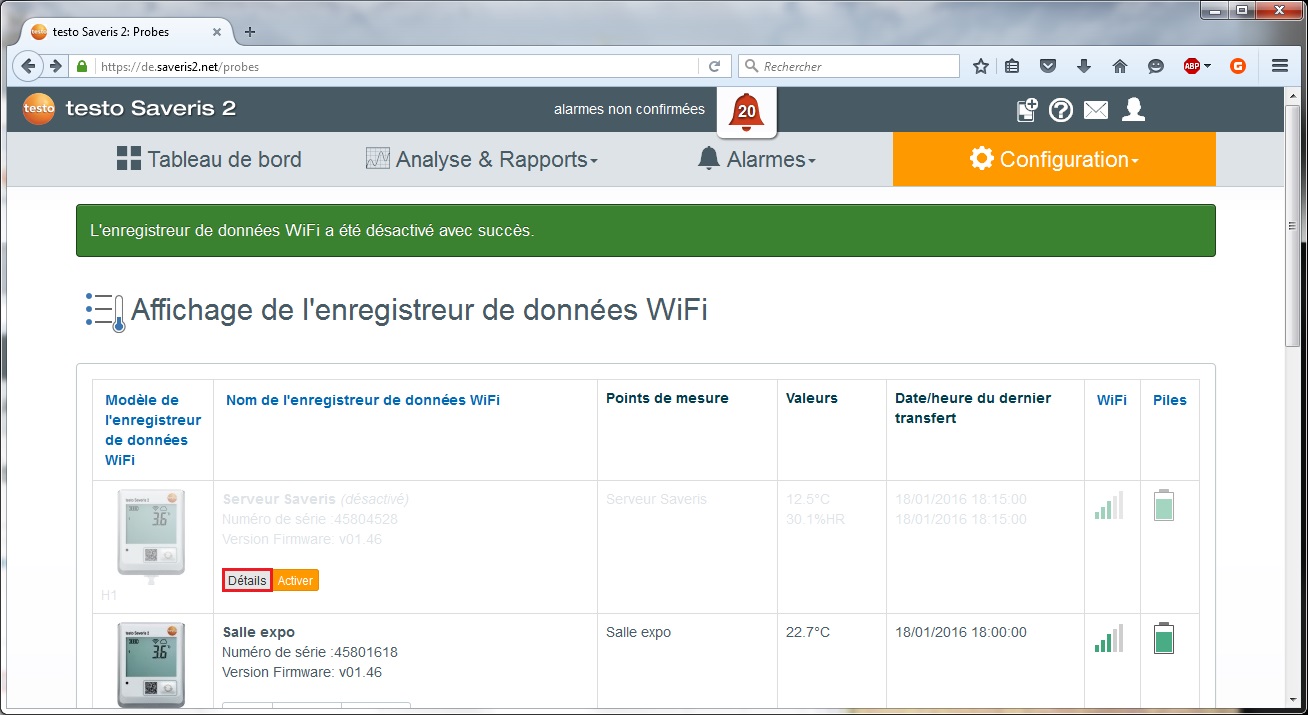The height and width of the screenshot is (715, 1308).
Task: Click the WiFi signal icon for Salle expo
Action: pyautogui.click(x=1109, y=638)
